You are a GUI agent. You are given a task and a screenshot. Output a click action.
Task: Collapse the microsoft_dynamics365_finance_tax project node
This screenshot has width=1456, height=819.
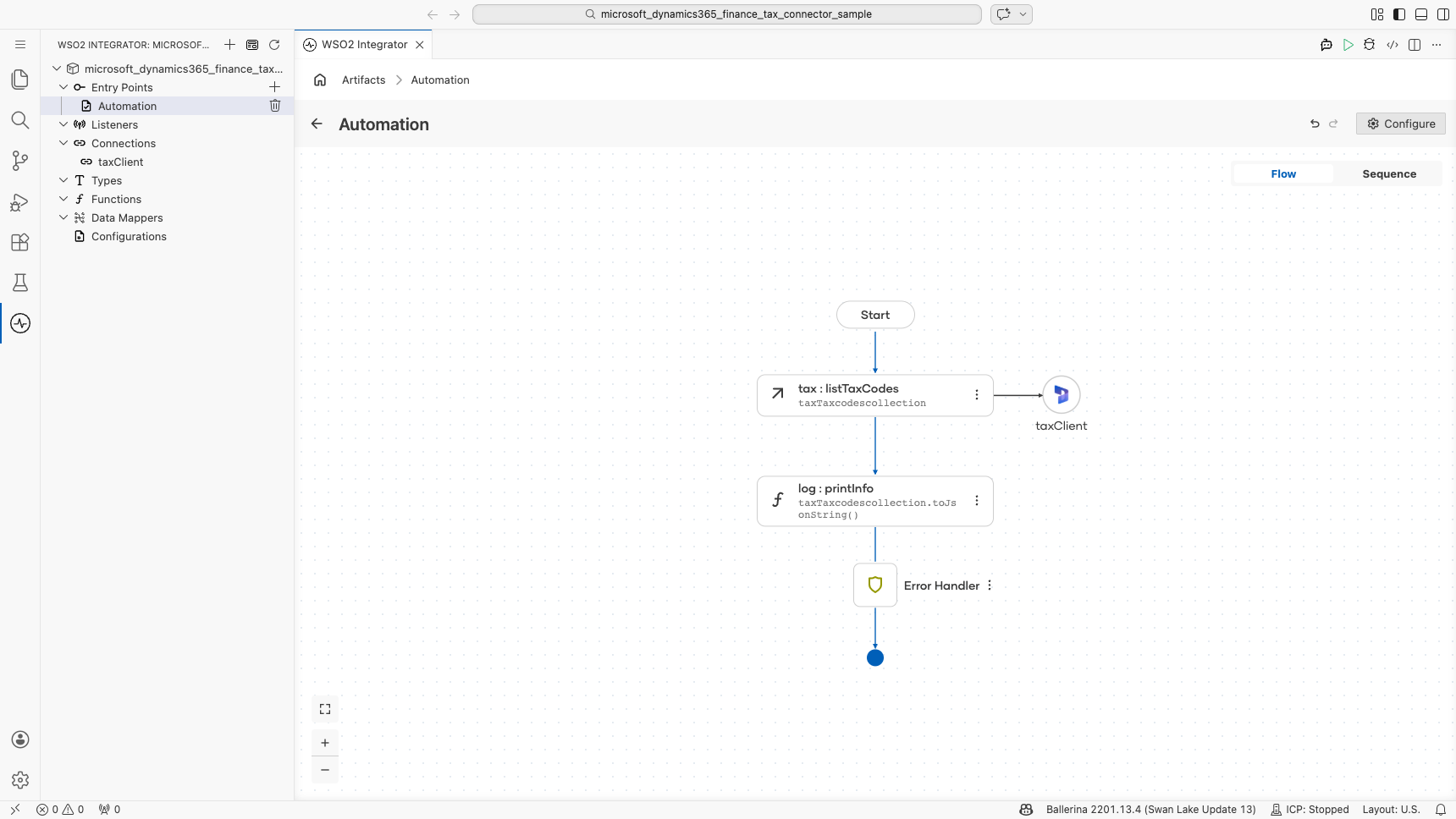click(57, 69)
